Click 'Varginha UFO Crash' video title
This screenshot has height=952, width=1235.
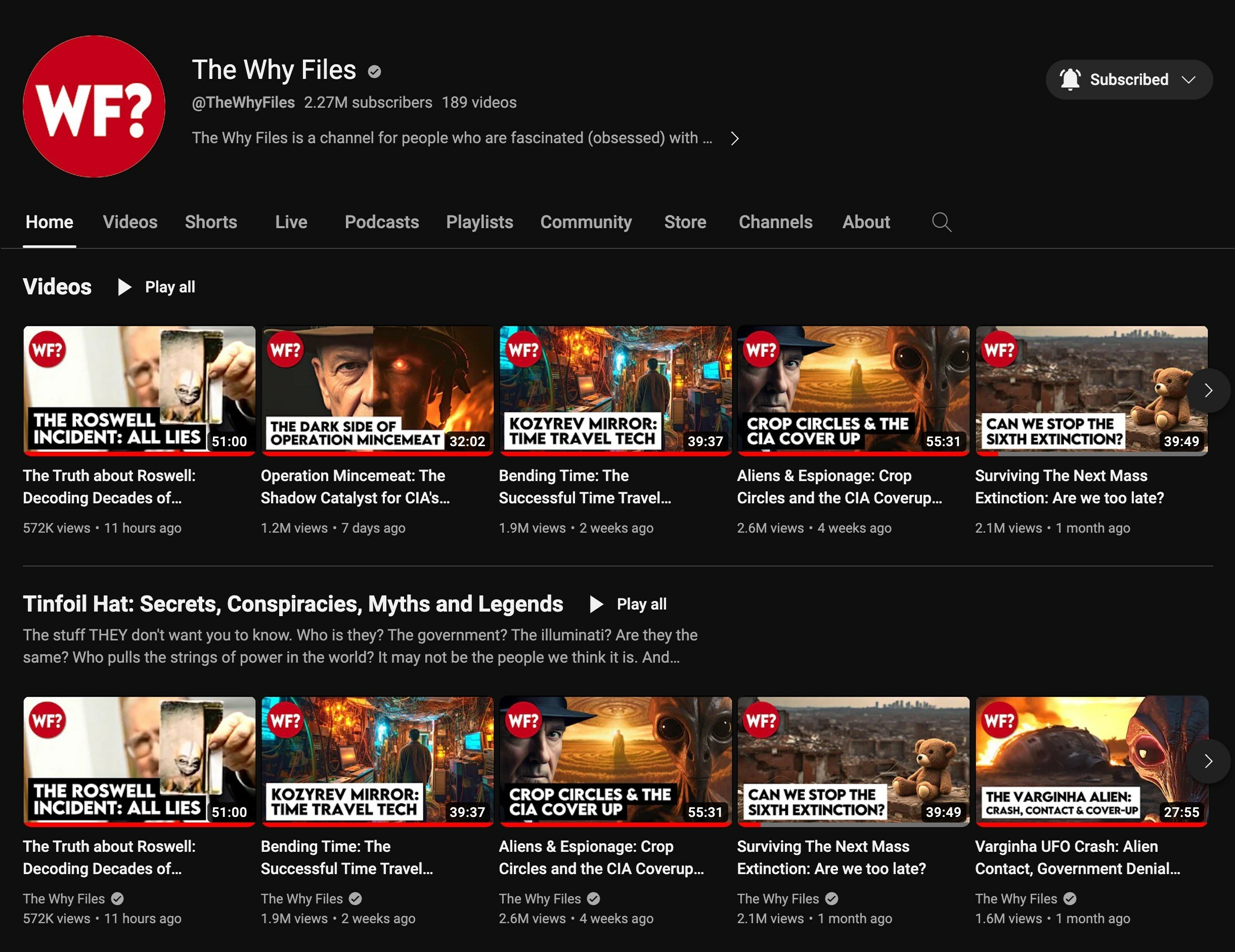[1077, 857]
